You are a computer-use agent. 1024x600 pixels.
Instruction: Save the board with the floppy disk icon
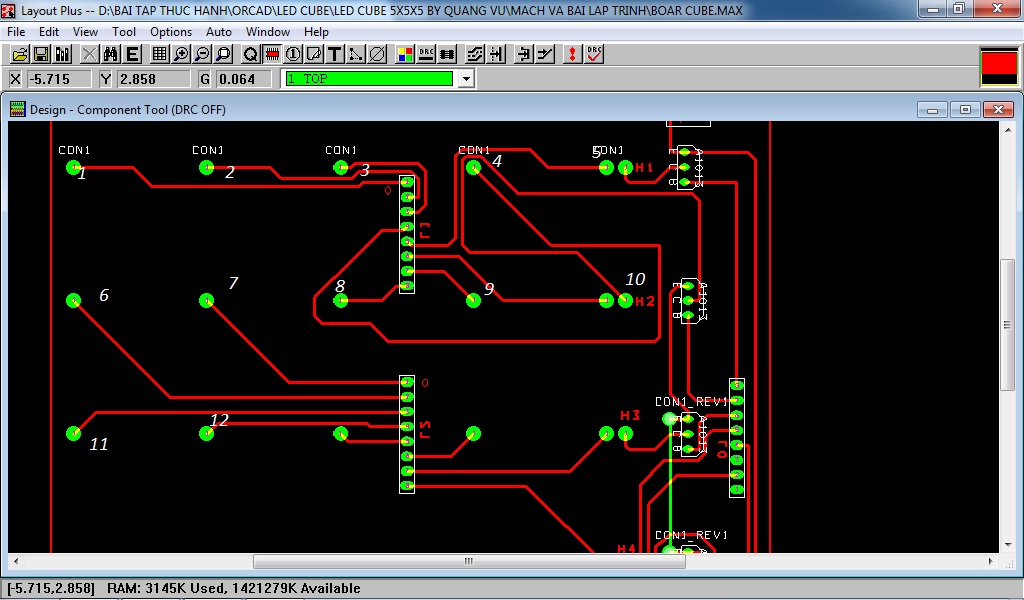click(x=41, y=54)
